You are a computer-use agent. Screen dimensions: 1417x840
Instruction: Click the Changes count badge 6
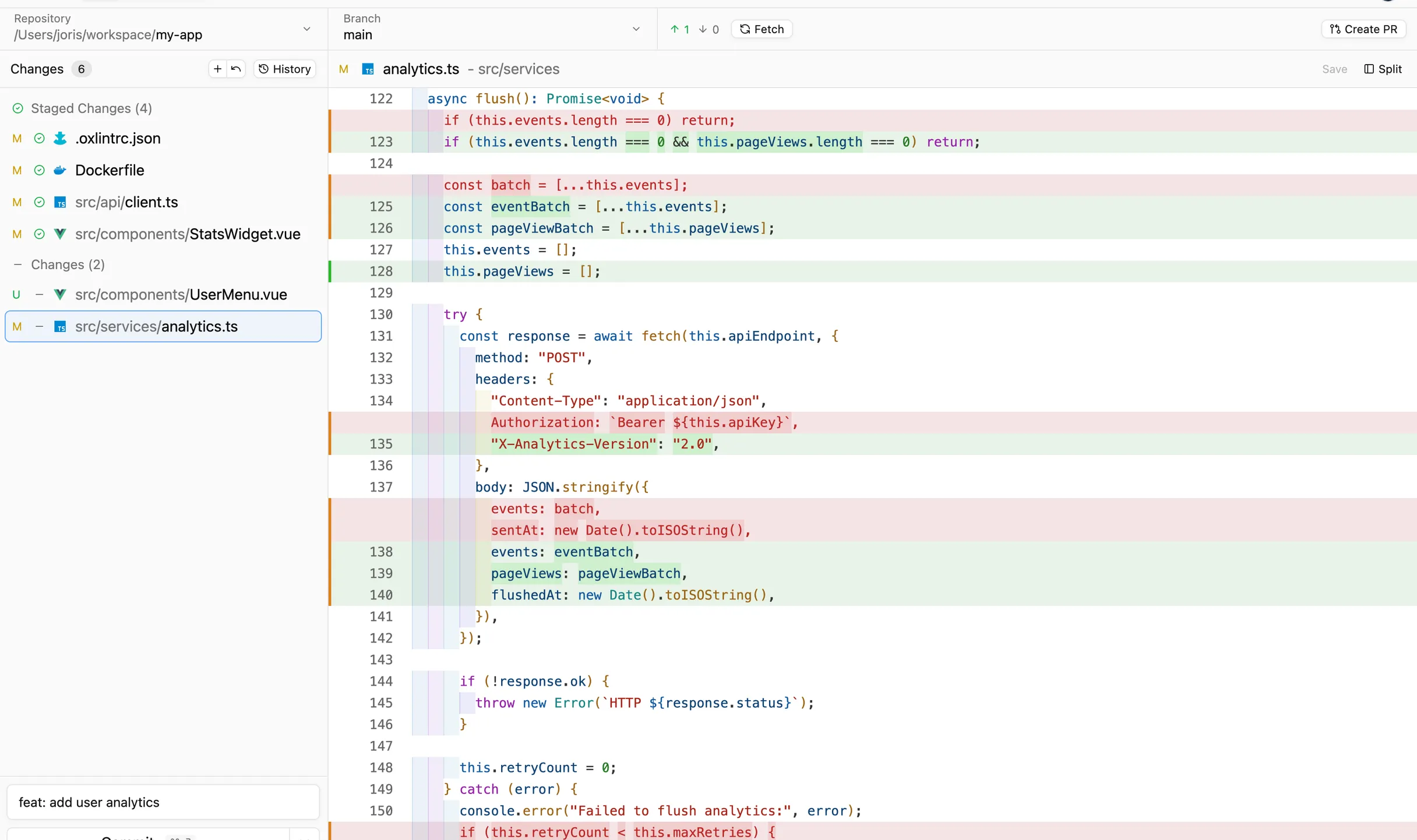82,69
